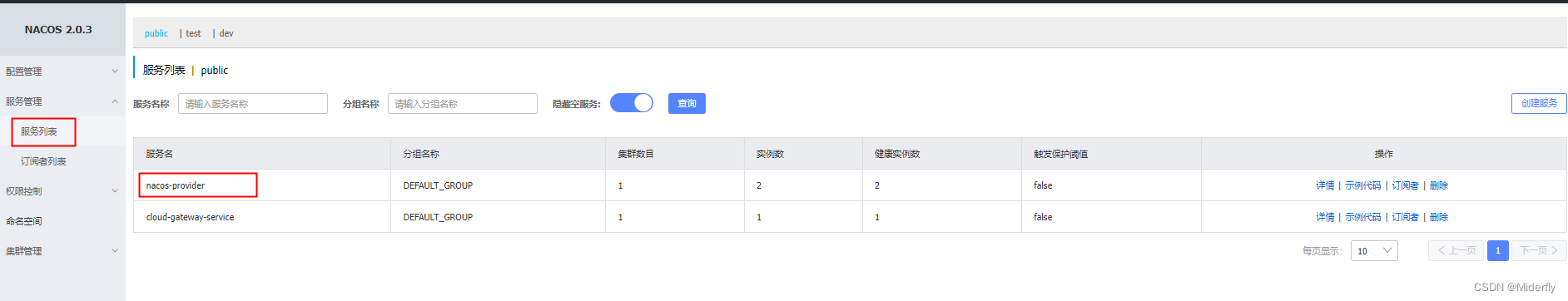Click DEFAULT_GROUP in the cloud-gateway-service row
The width and height of the screenshot is (1568, 301).
click(438, 217)
